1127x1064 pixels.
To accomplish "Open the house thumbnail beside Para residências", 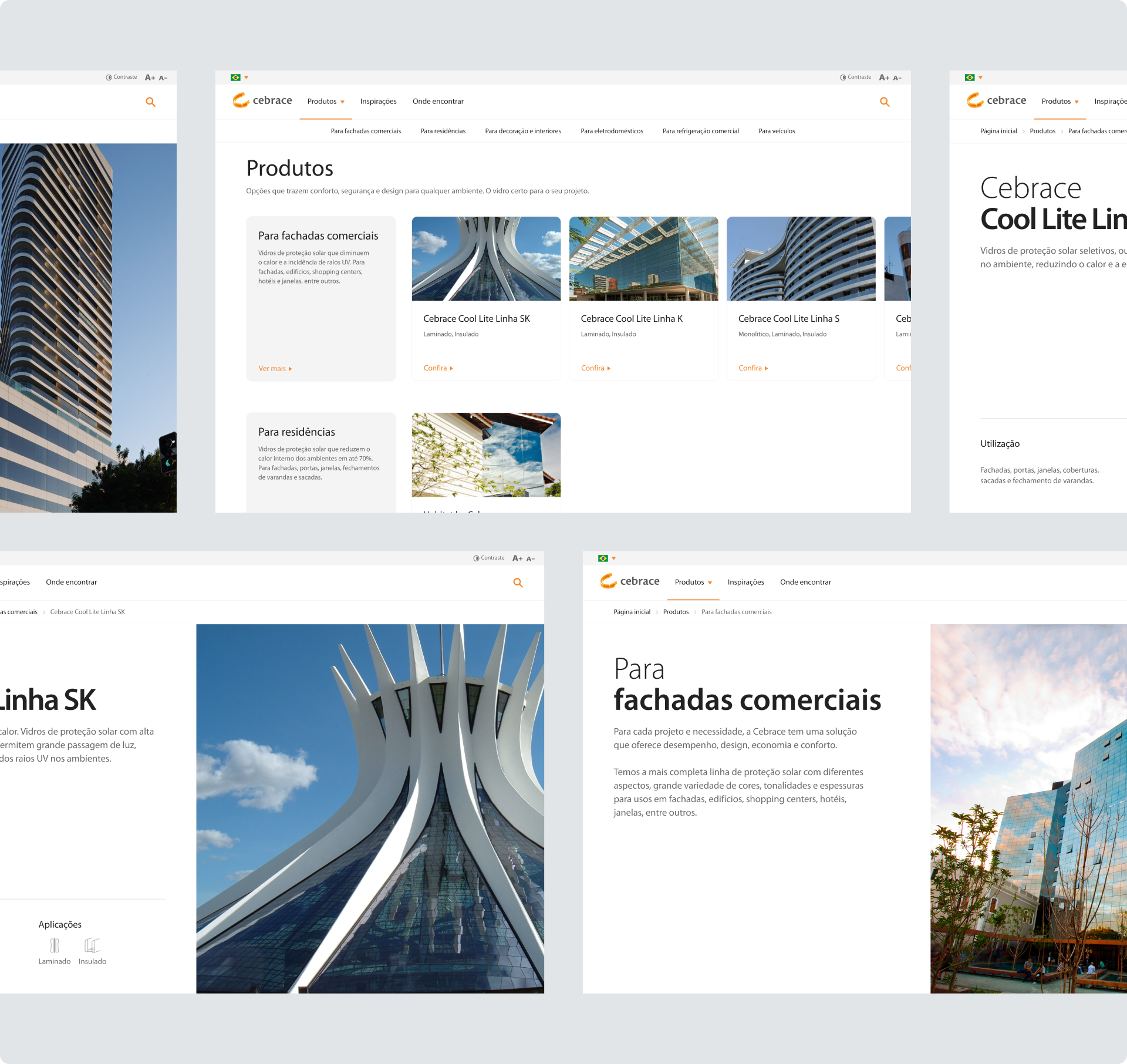I will (486, 455).
